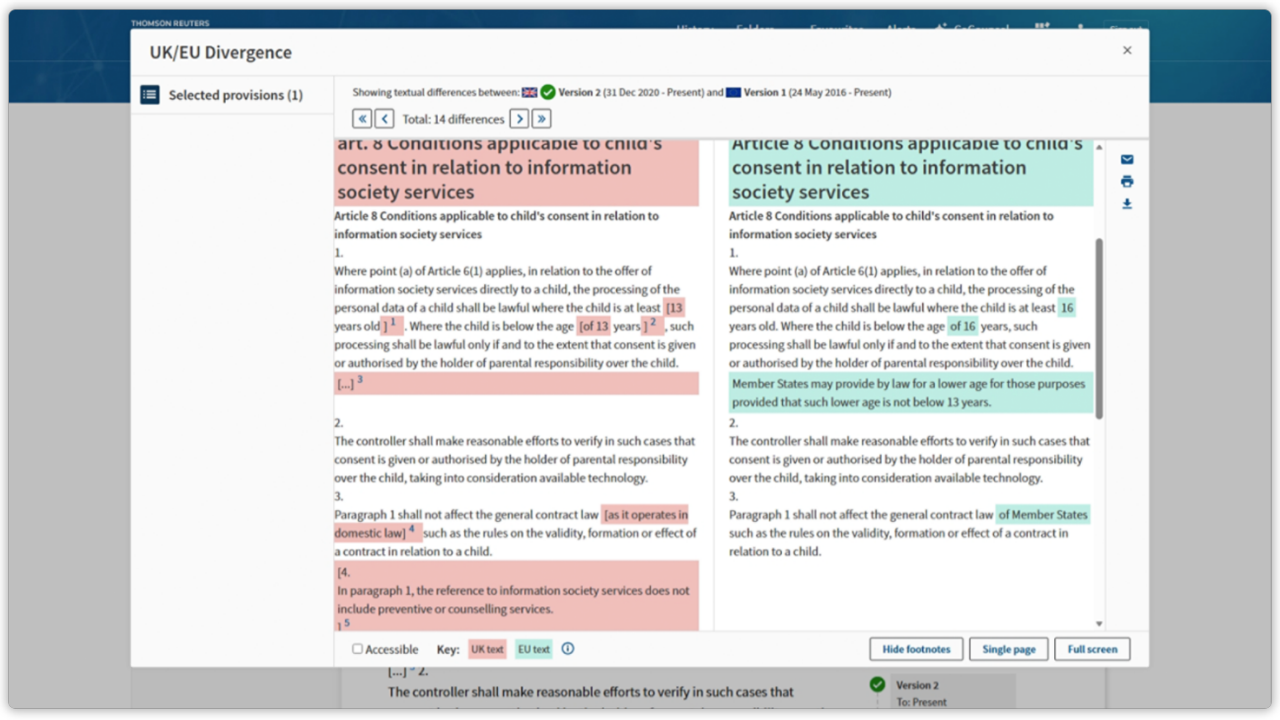Jump to the last difference
This screenshot has width=1280, height=720.
[540, 118]
